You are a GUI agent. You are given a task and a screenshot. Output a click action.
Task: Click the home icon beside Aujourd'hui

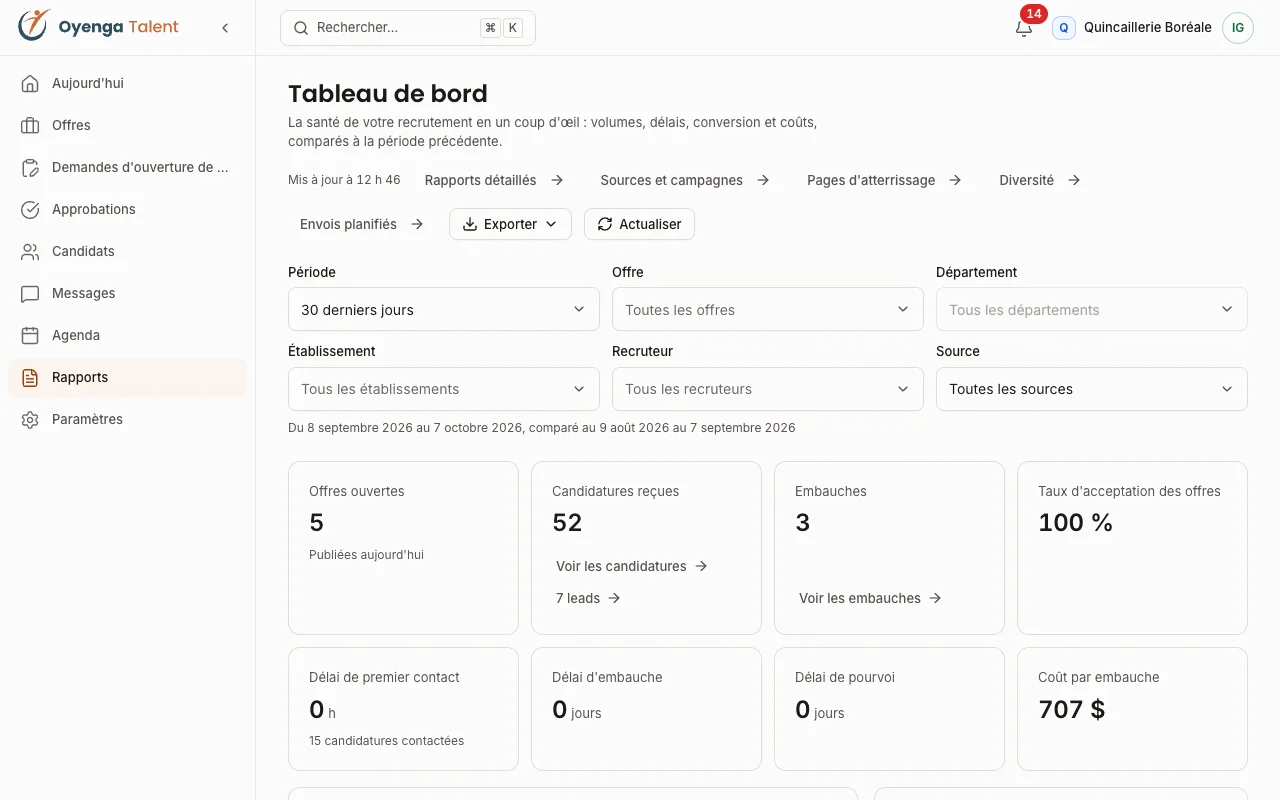[30, 84]
